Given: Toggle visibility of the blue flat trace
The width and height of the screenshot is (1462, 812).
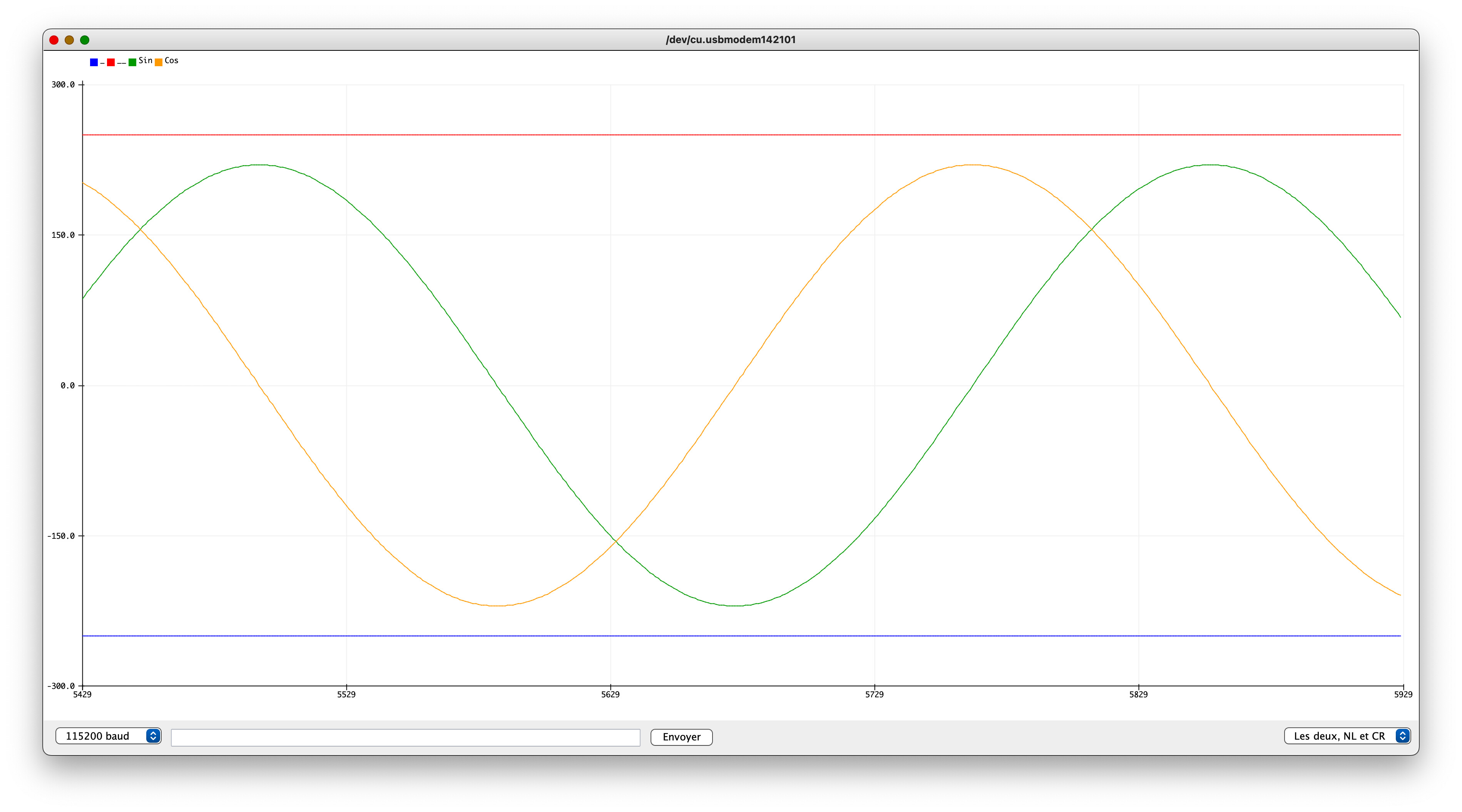Looking at the screenshot, I should 94,62.
